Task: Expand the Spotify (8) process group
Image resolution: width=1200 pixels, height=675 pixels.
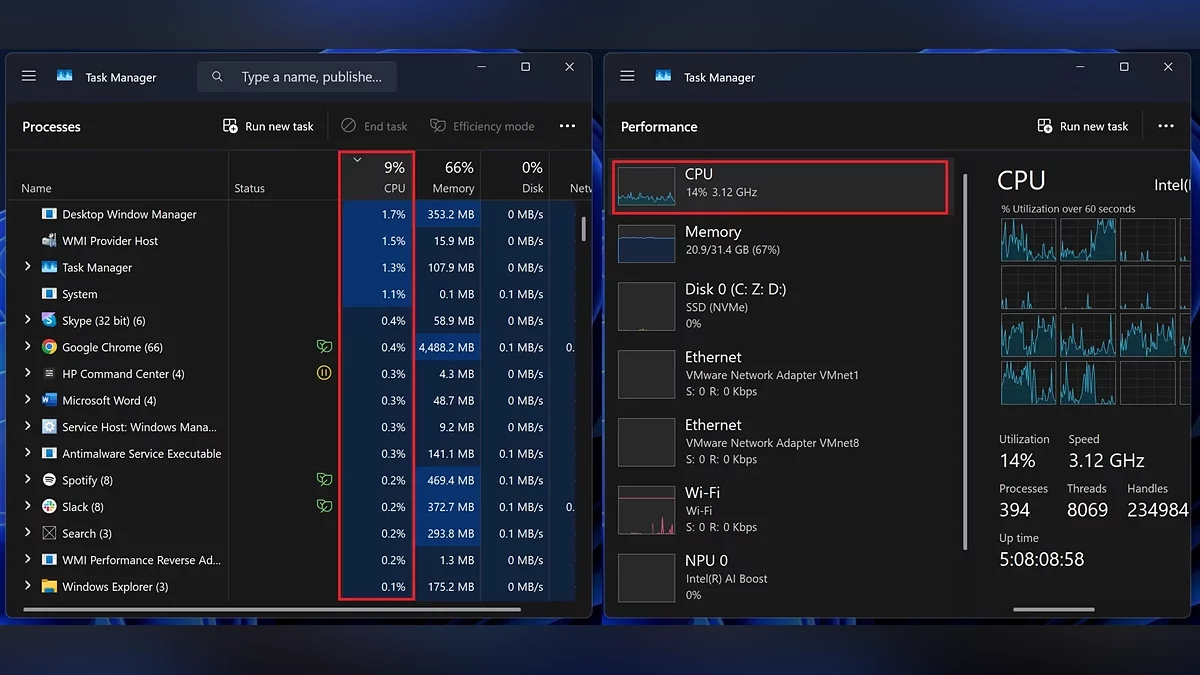Action: pos(28,480)
